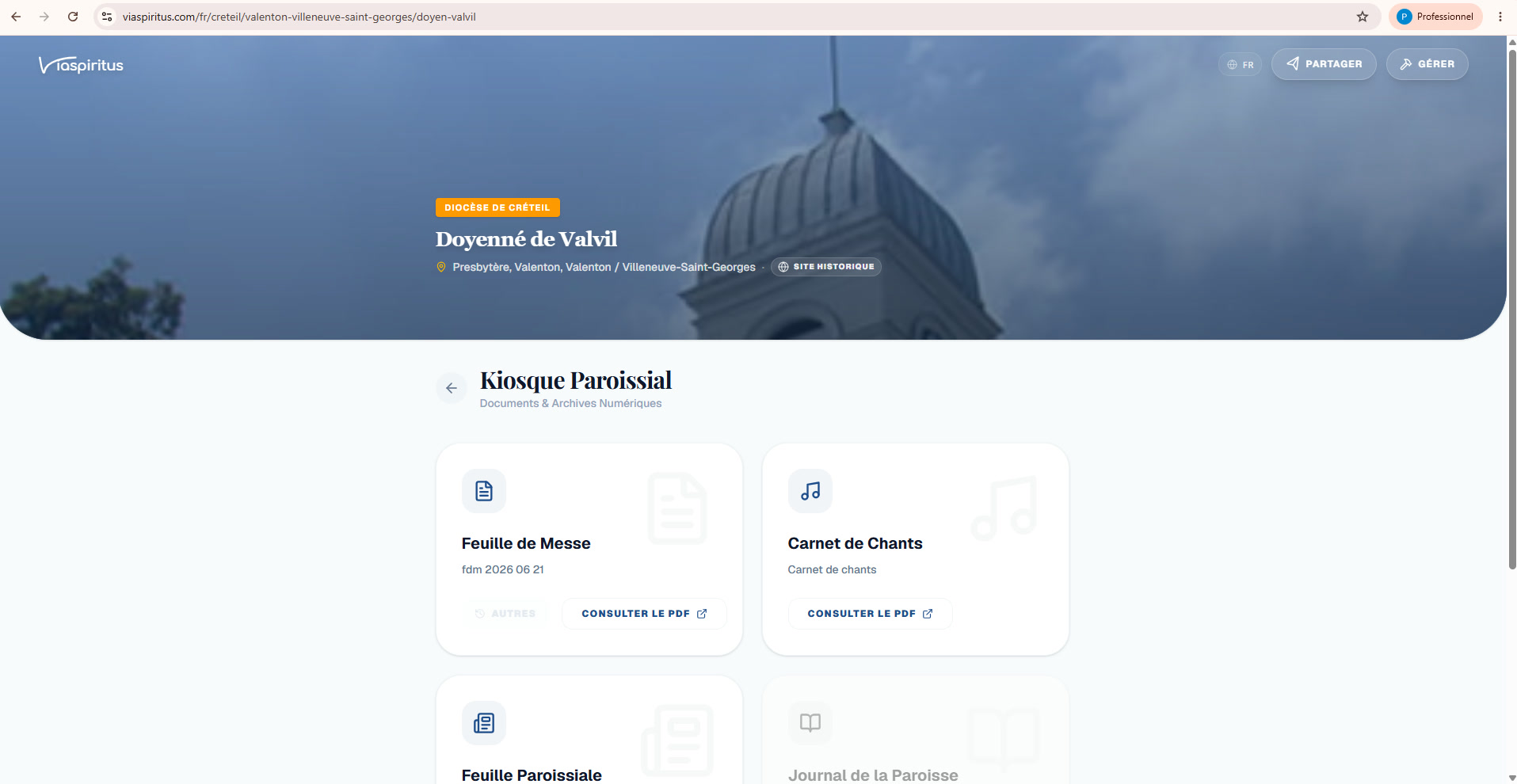The width and height of the screenshot is (1517, 784).
Task: Click the Feuille de Messe title
Action: (526, 543)
